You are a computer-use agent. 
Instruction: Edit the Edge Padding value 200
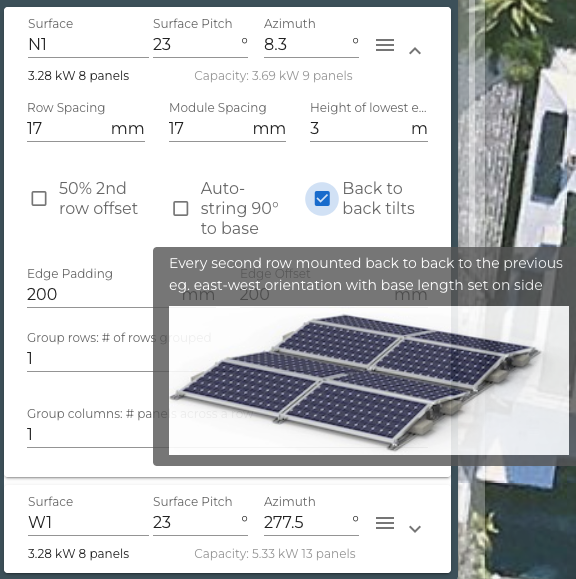[x=42, y=294]
